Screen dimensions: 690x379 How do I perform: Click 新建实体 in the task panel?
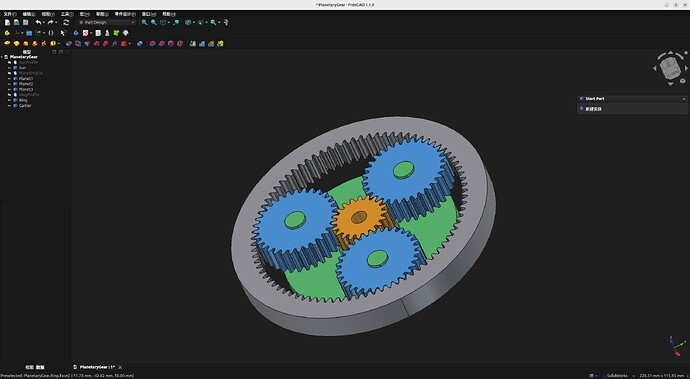click(593, 109)
